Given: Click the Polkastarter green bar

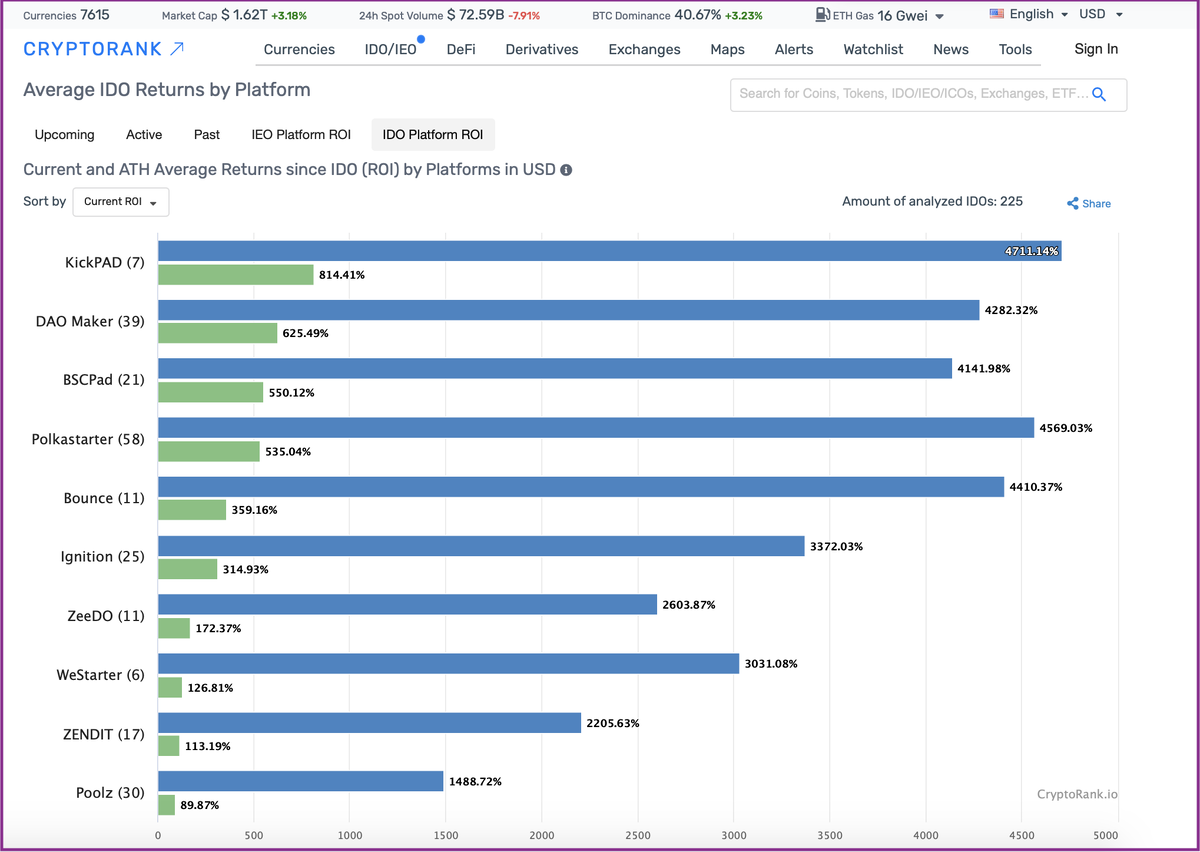Looking at the screenshot, I should coord(209,451).
